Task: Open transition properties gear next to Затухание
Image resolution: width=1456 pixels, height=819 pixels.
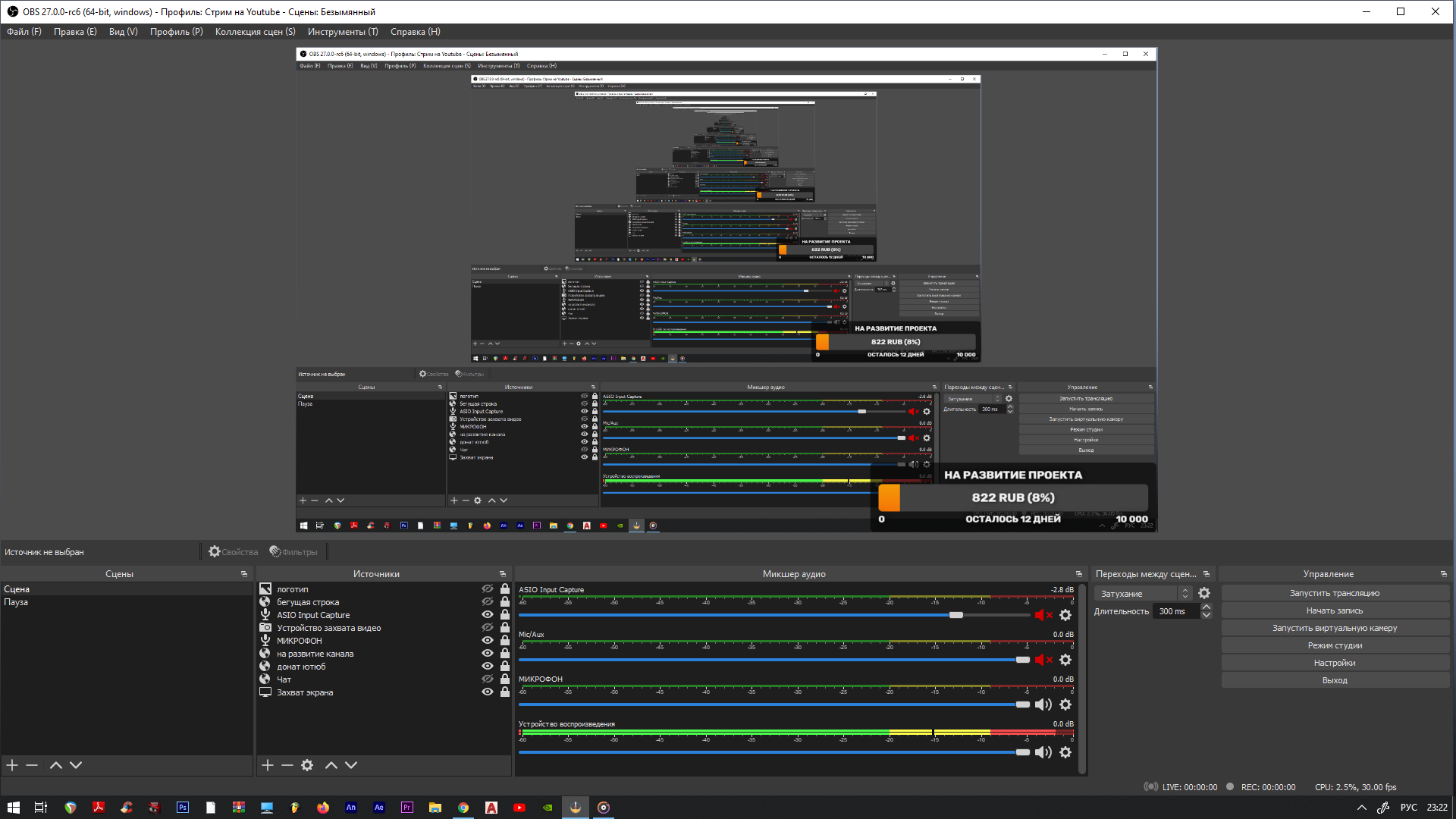Action: click(1204, 594)
